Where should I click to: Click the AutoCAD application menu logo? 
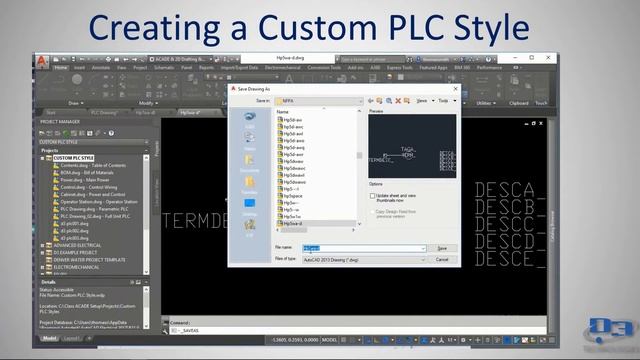click(x=42, y=61)
